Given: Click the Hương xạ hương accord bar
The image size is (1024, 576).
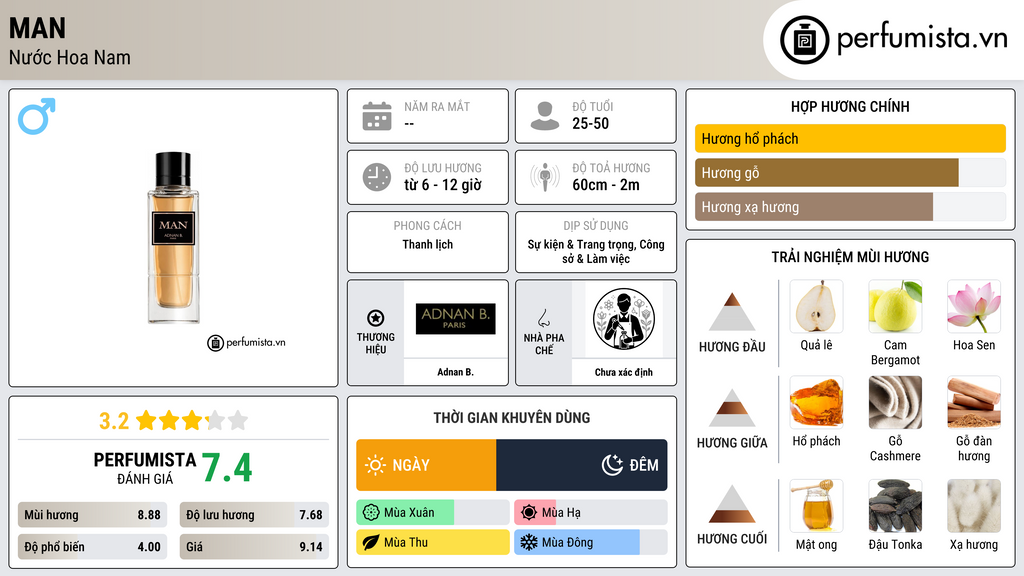Looking at the screenshot, I should pos(850,206).
